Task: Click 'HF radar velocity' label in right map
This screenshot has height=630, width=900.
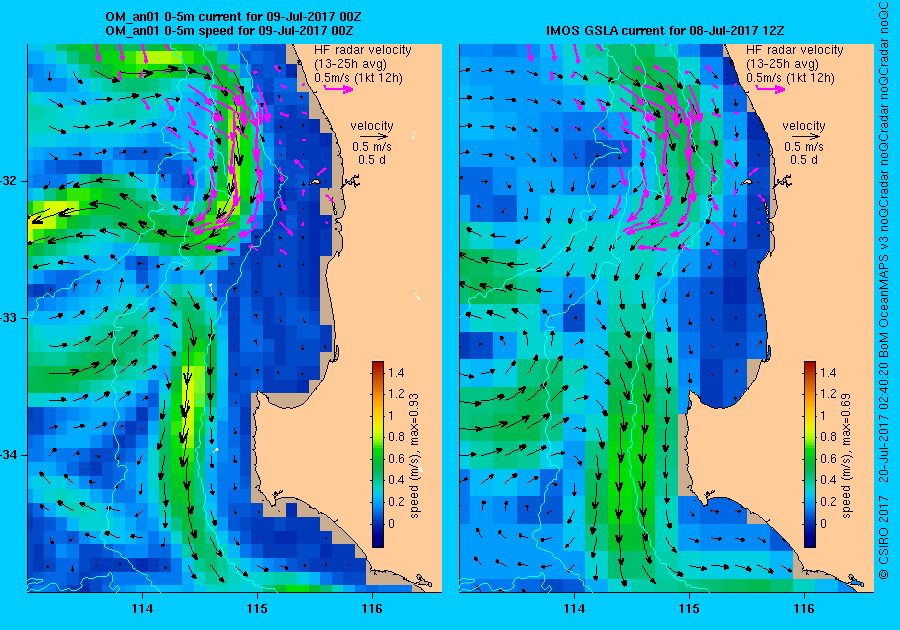Action: (795, 50)
